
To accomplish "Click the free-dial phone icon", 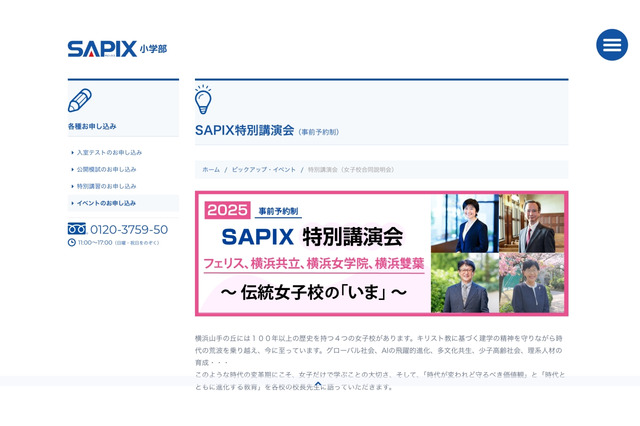I will point(77,229).
